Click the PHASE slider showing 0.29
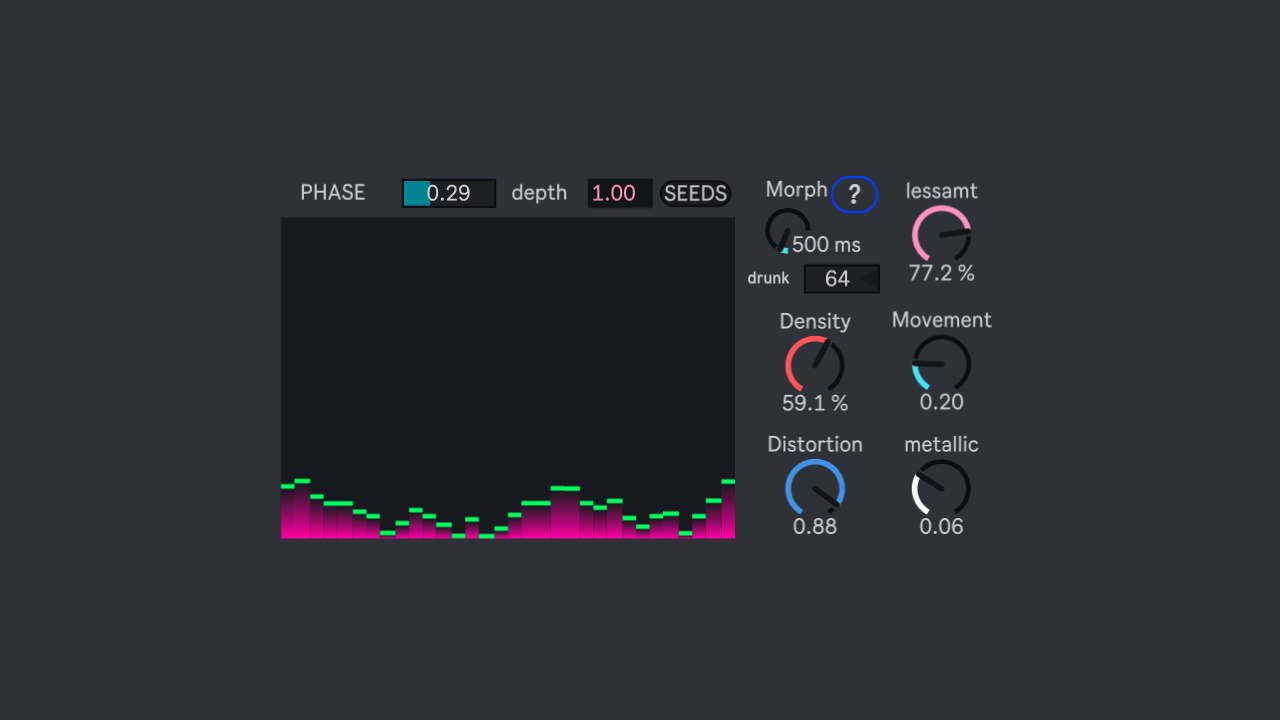This screenshot has width=1280, height=720. (x=448, y=193)
